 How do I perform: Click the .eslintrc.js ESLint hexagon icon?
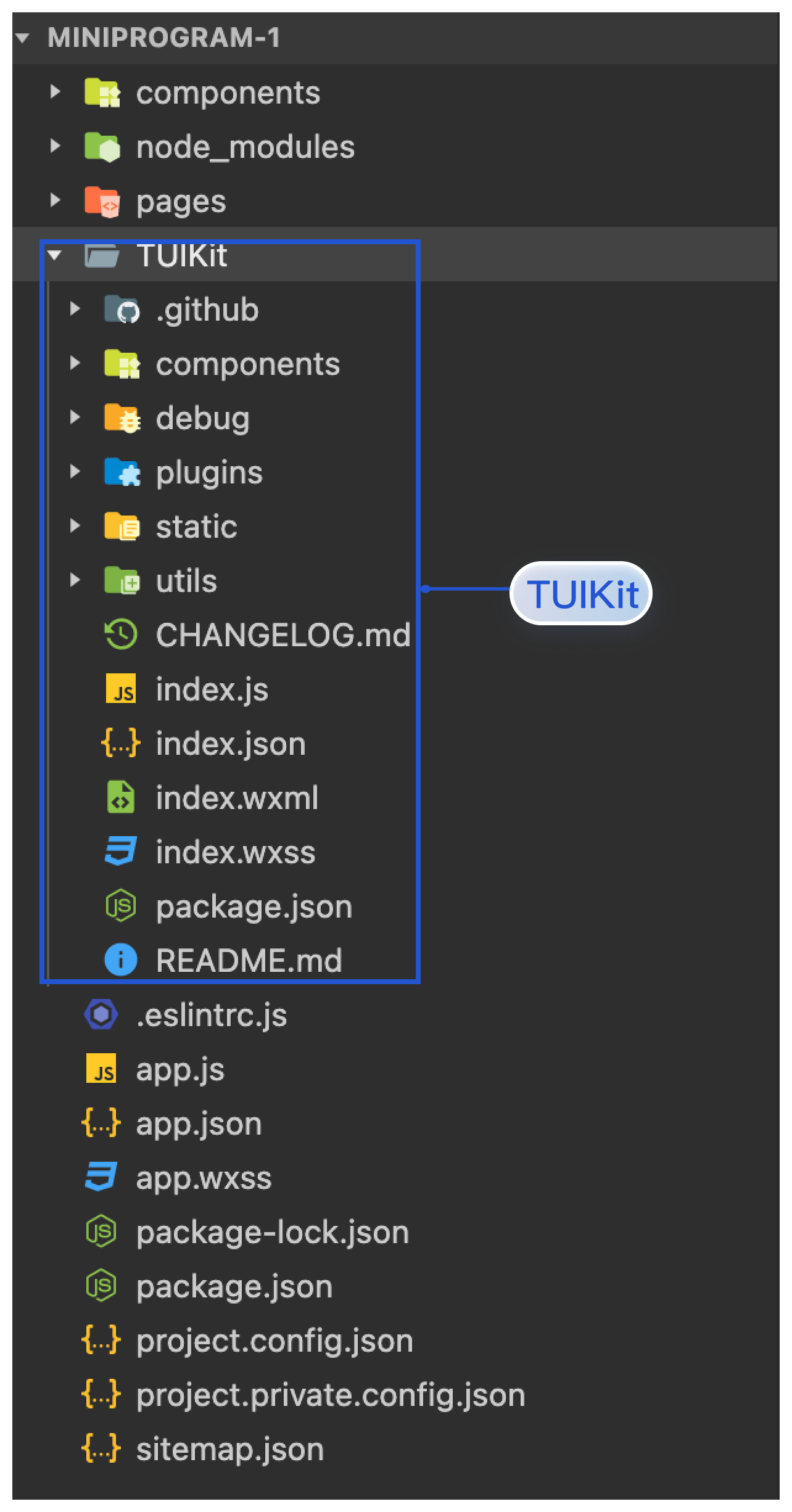point(101,1014)
